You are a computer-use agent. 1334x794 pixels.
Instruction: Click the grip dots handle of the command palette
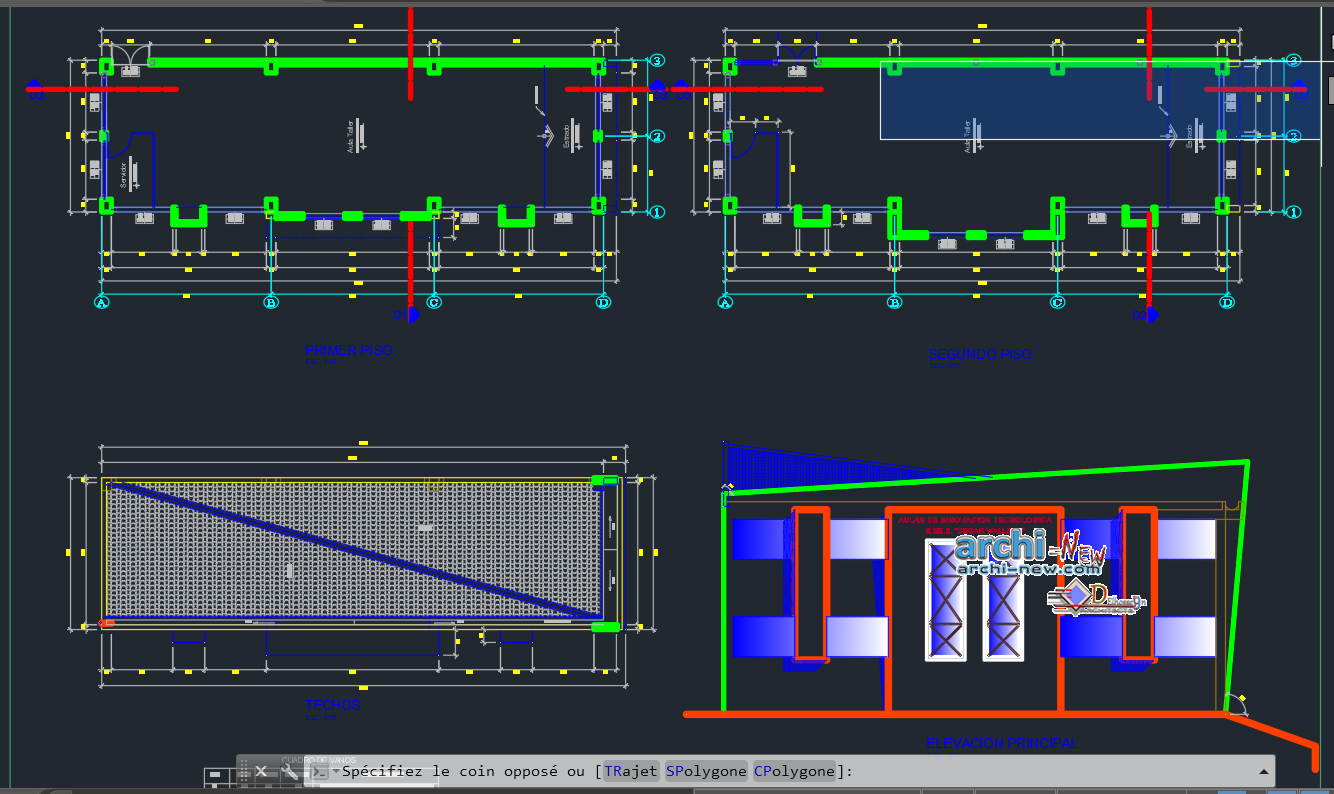pyautogui.click(x=243, y=771)
